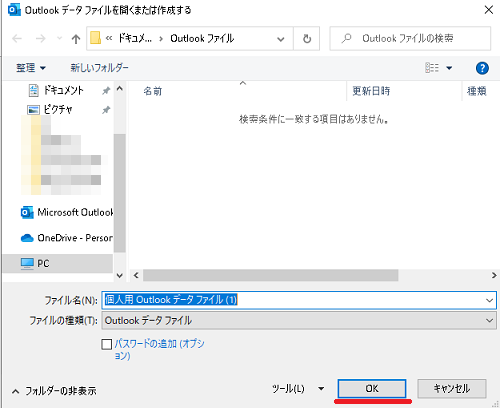Open the 整理 menu
The image size is (500, 408).
pos(31,68)
